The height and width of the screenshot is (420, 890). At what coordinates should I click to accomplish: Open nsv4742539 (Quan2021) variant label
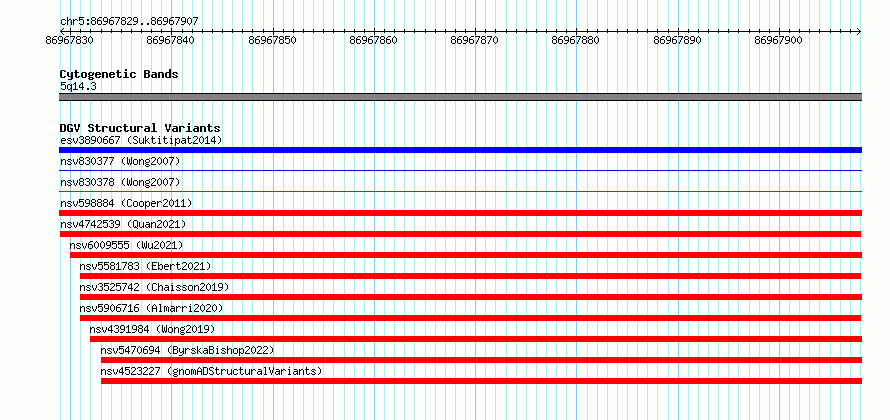(x=123, y=224)
